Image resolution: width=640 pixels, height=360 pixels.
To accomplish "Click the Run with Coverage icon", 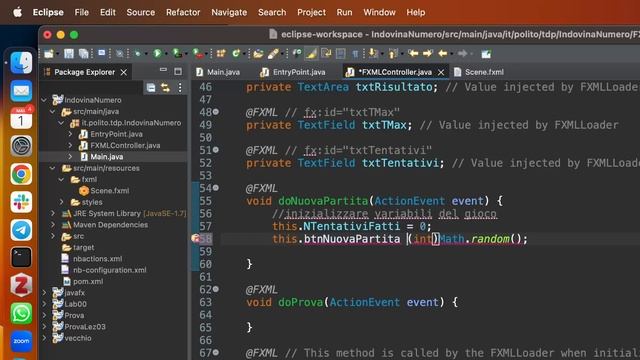I will tap(176, 53).
